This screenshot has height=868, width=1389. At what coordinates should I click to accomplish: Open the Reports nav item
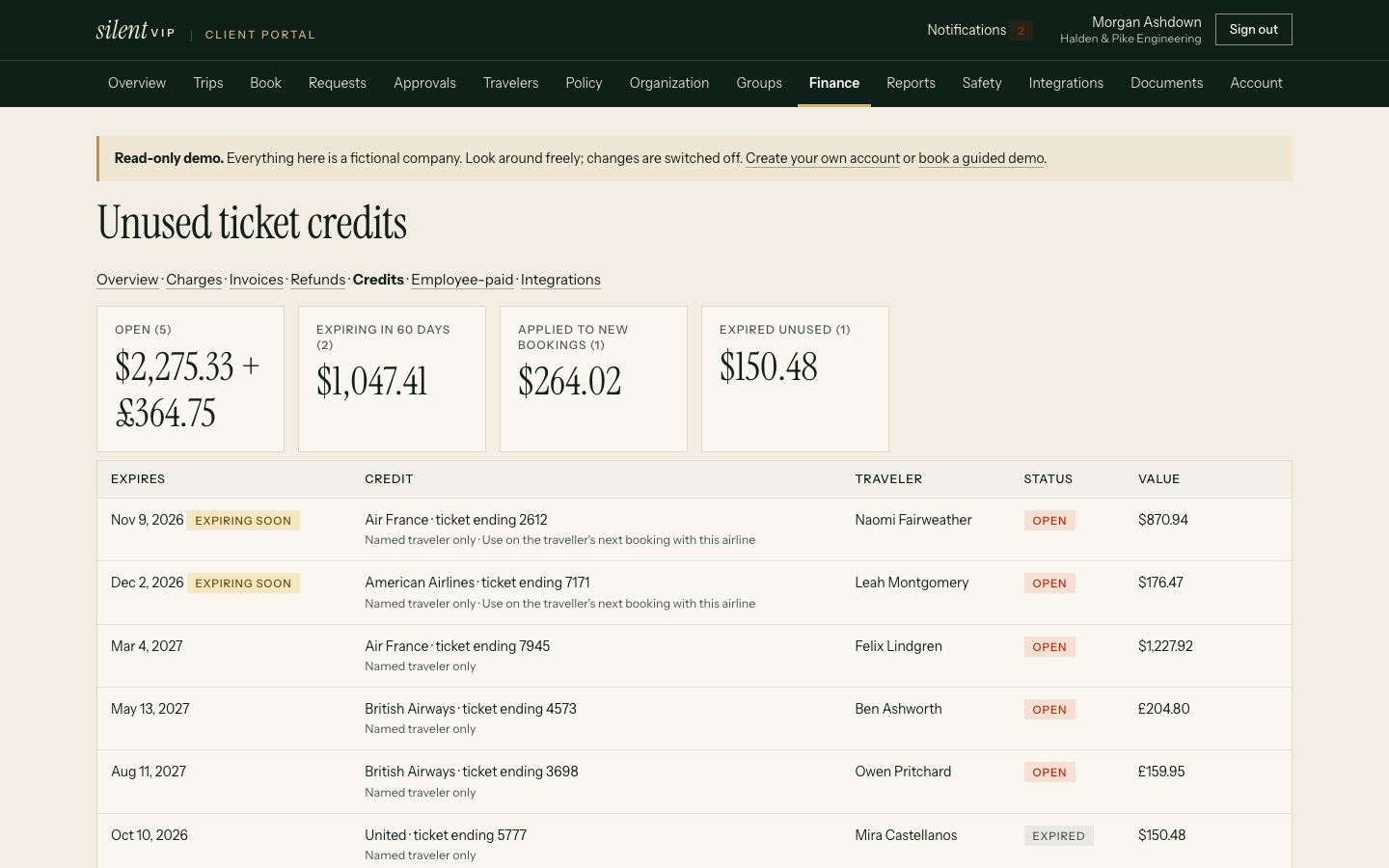point(911,83)
